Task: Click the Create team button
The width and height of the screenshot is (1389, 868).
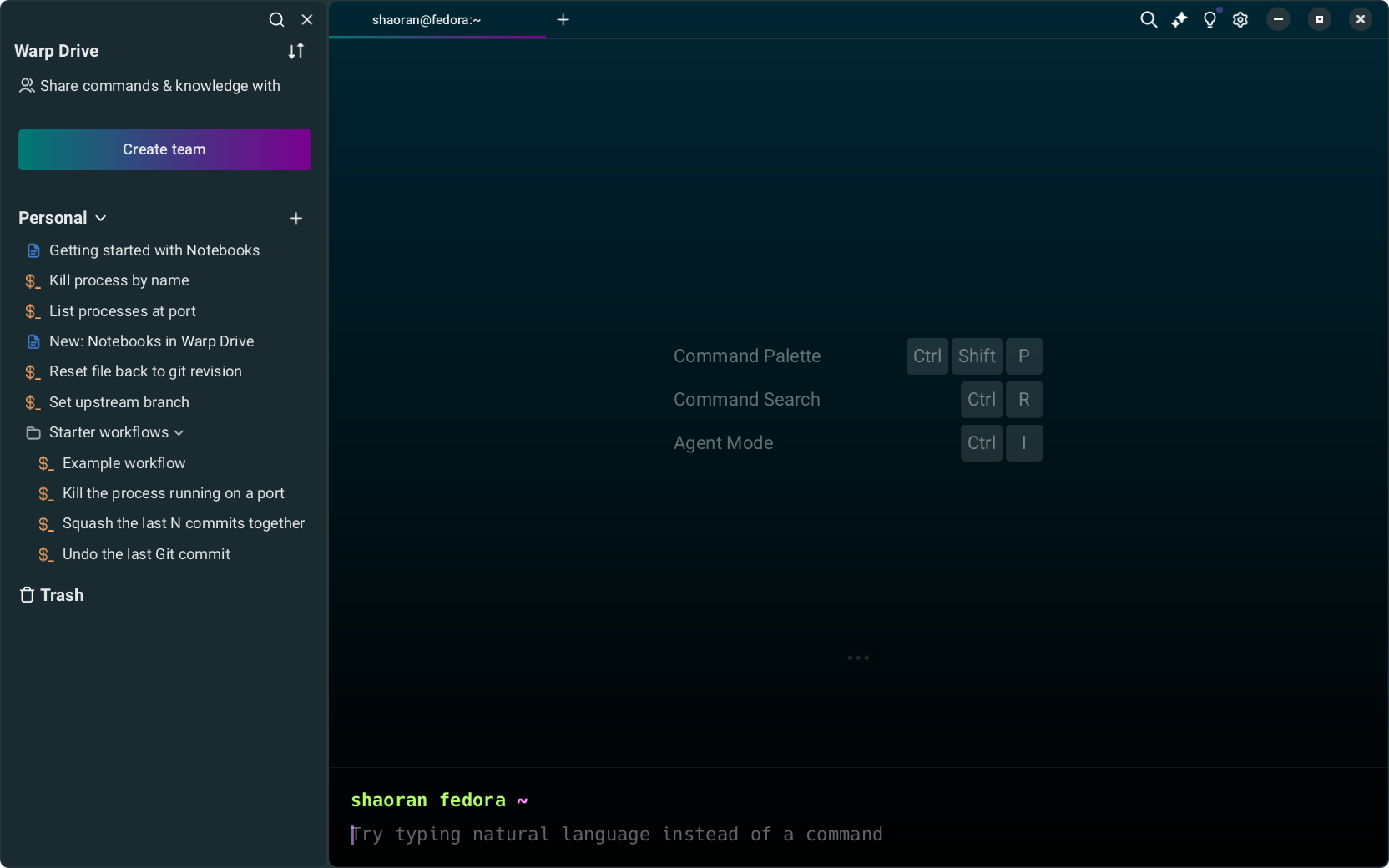Action: click(x=164, y=149)
